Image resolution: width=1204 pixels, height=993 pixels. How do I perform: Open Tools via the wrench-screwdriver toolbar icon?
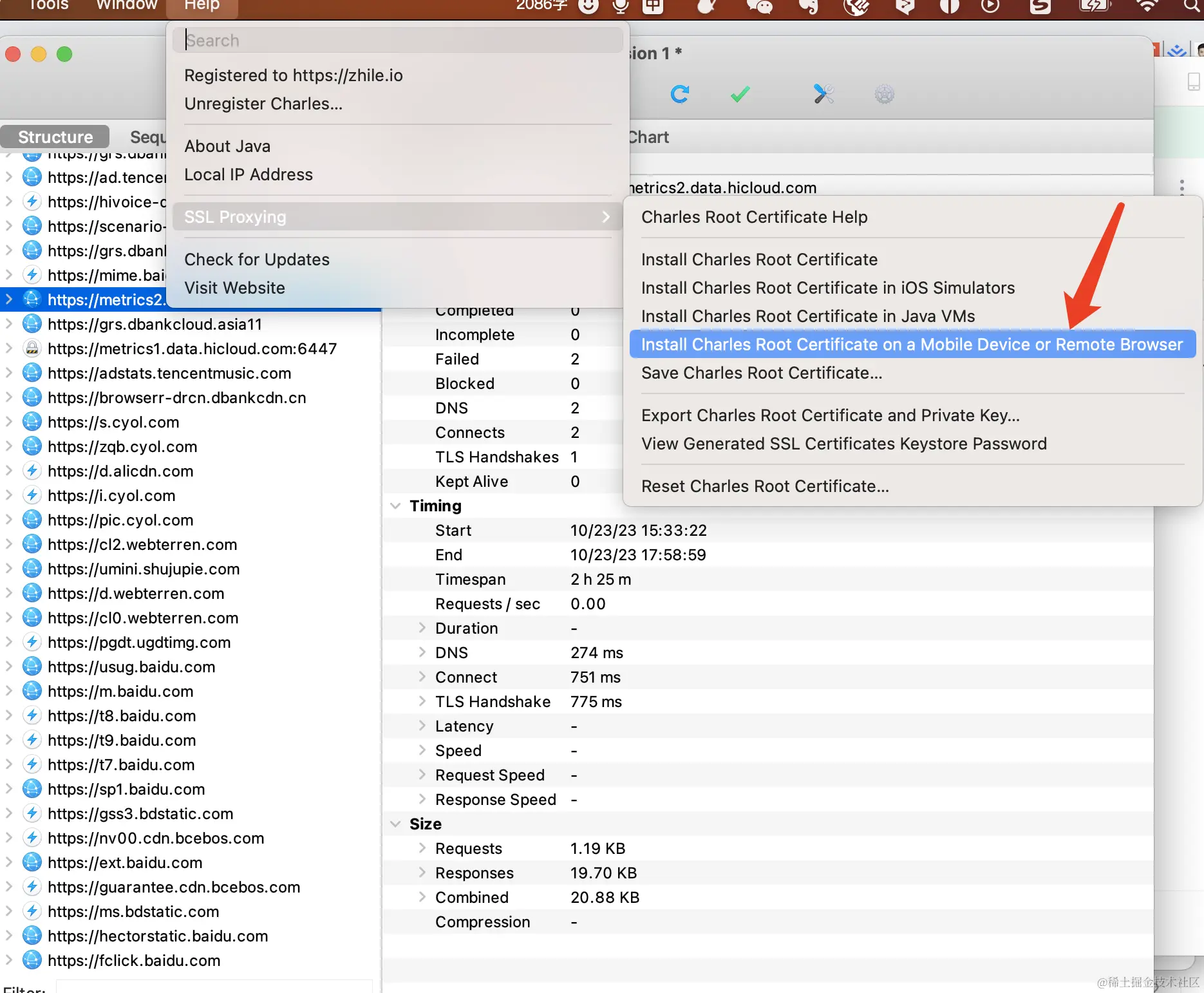[x=823, y=94]
